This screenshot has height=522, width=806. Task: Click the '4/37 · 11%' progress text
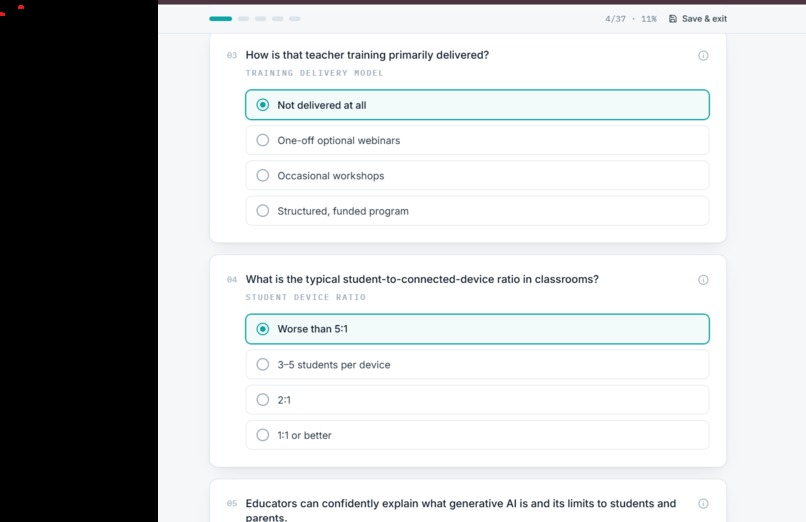[x=631, y=19]
